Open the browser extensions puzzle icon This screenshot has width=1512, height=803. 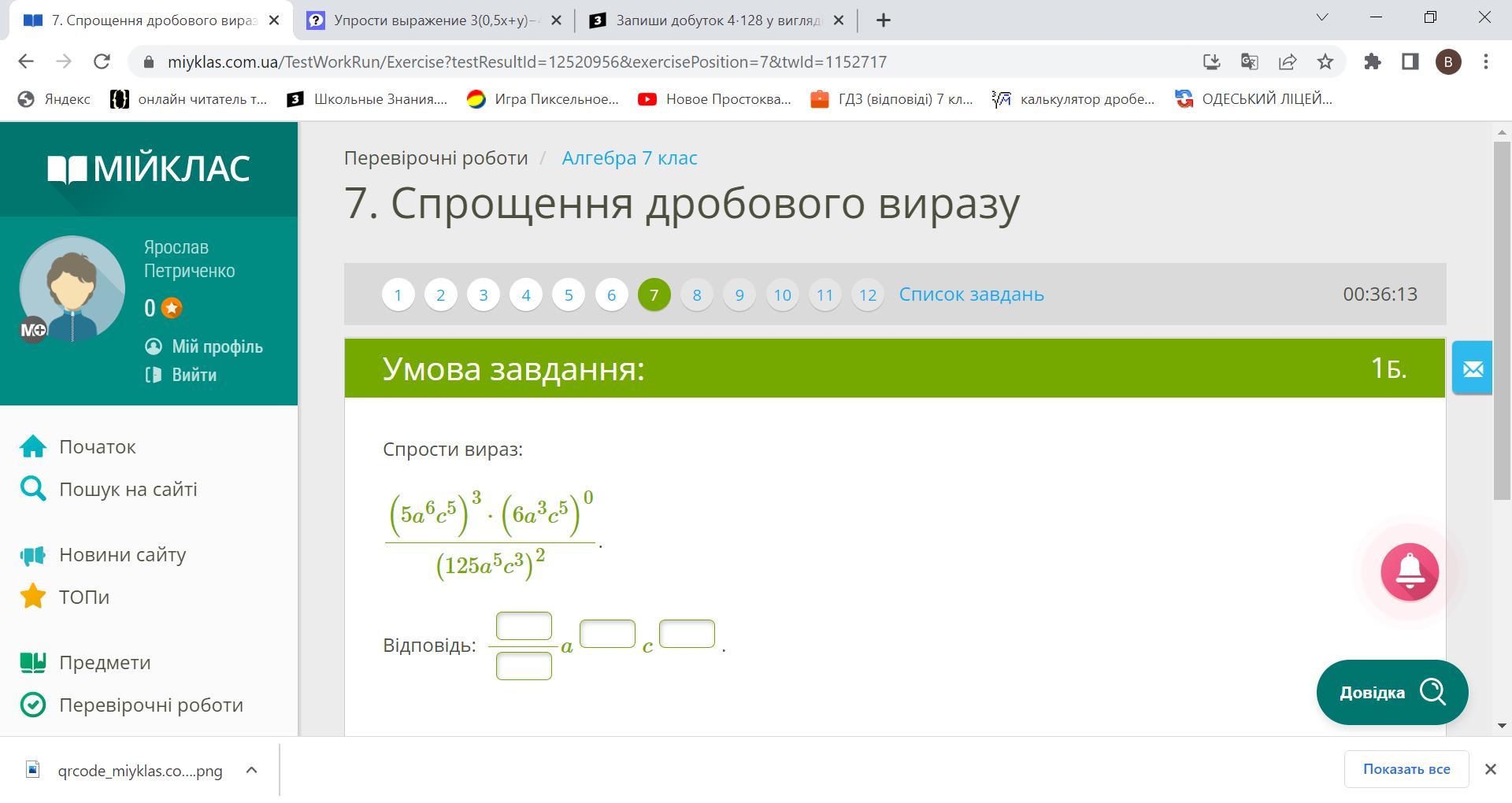(x=1373, y=61)
